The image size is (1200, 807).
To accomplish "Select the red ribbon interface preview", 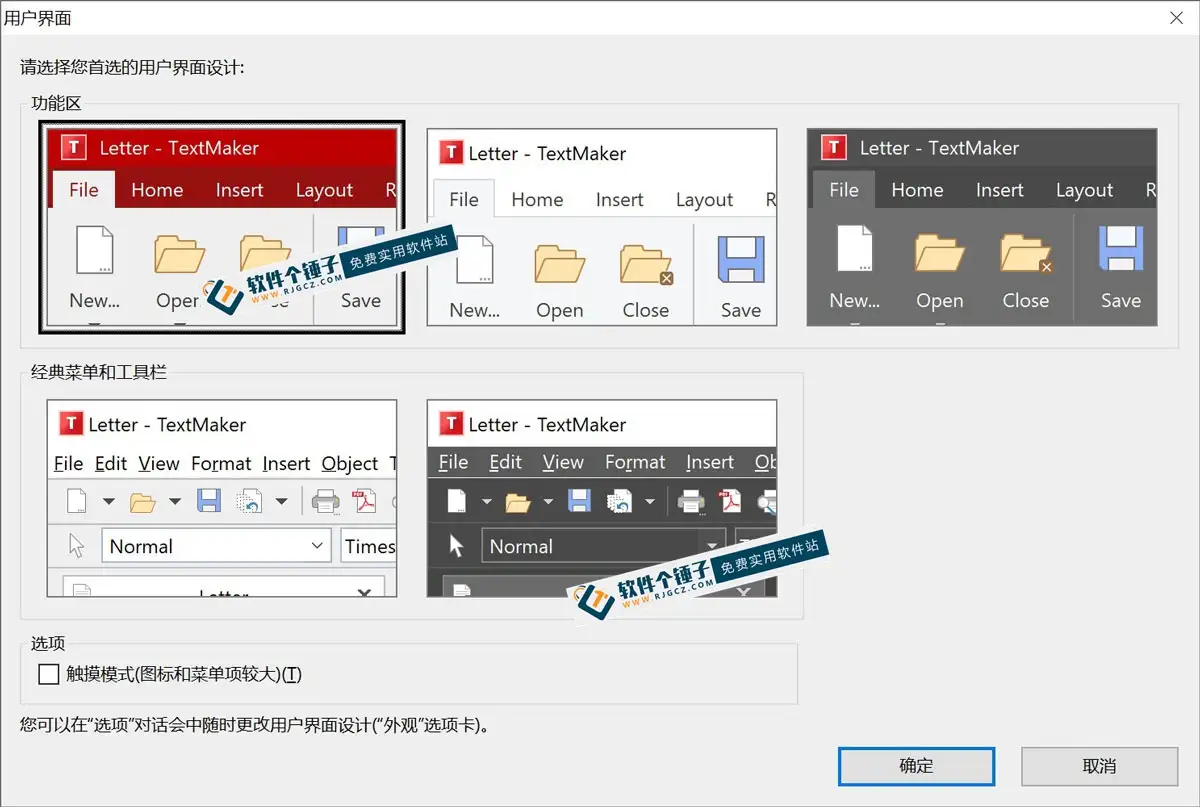I will click(222, 227).
